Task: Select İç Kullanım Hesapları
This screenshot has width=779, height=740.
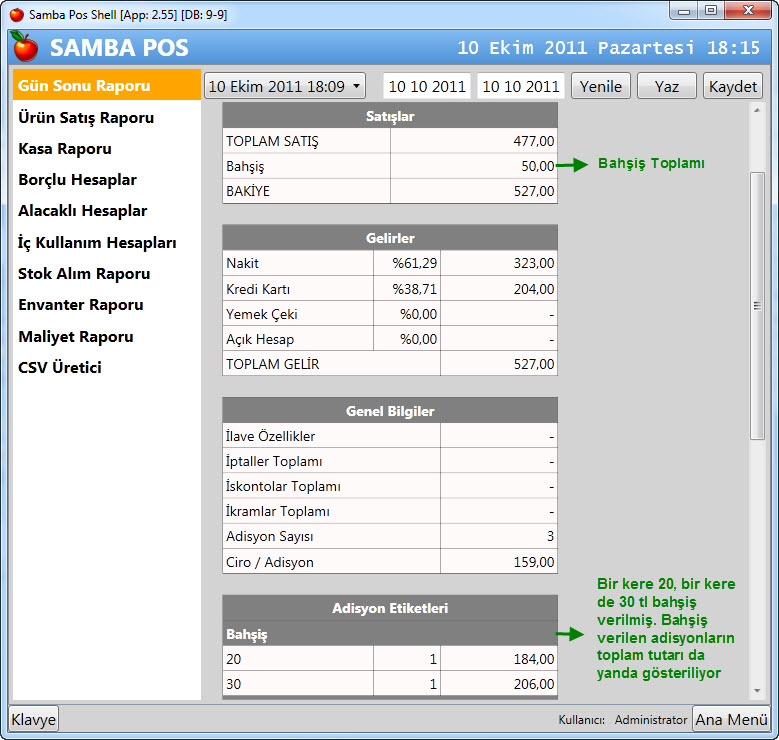Action: pyautogui.click(x=97, y=242)
